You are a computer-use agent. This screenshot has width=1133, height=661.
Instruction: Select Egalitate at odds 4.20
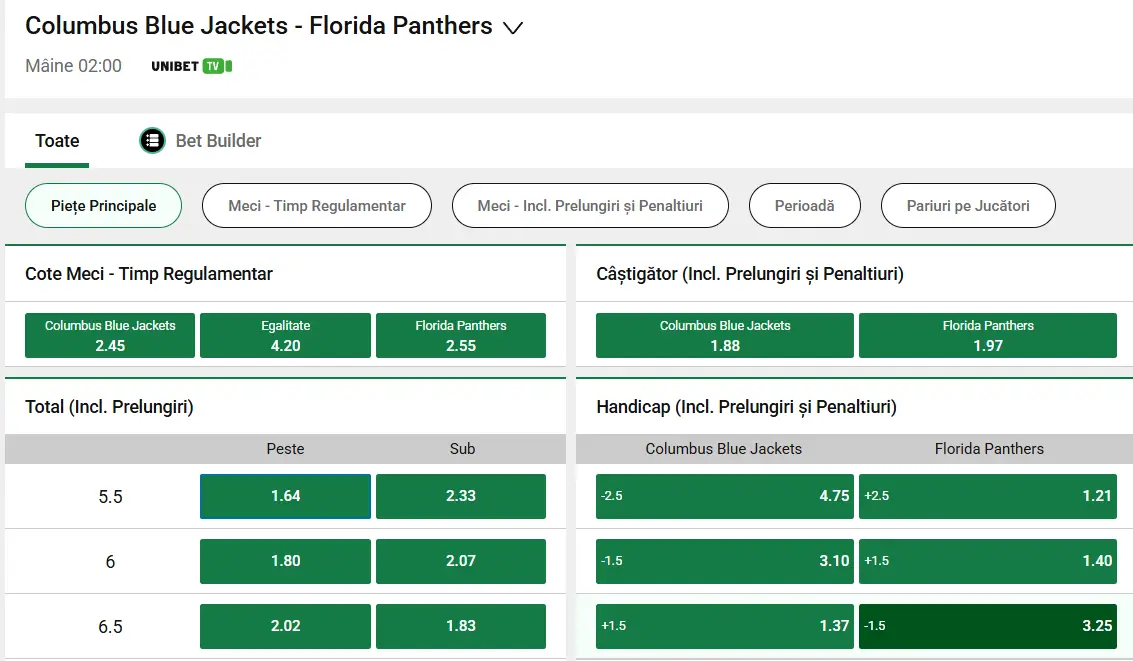(284, 335)
